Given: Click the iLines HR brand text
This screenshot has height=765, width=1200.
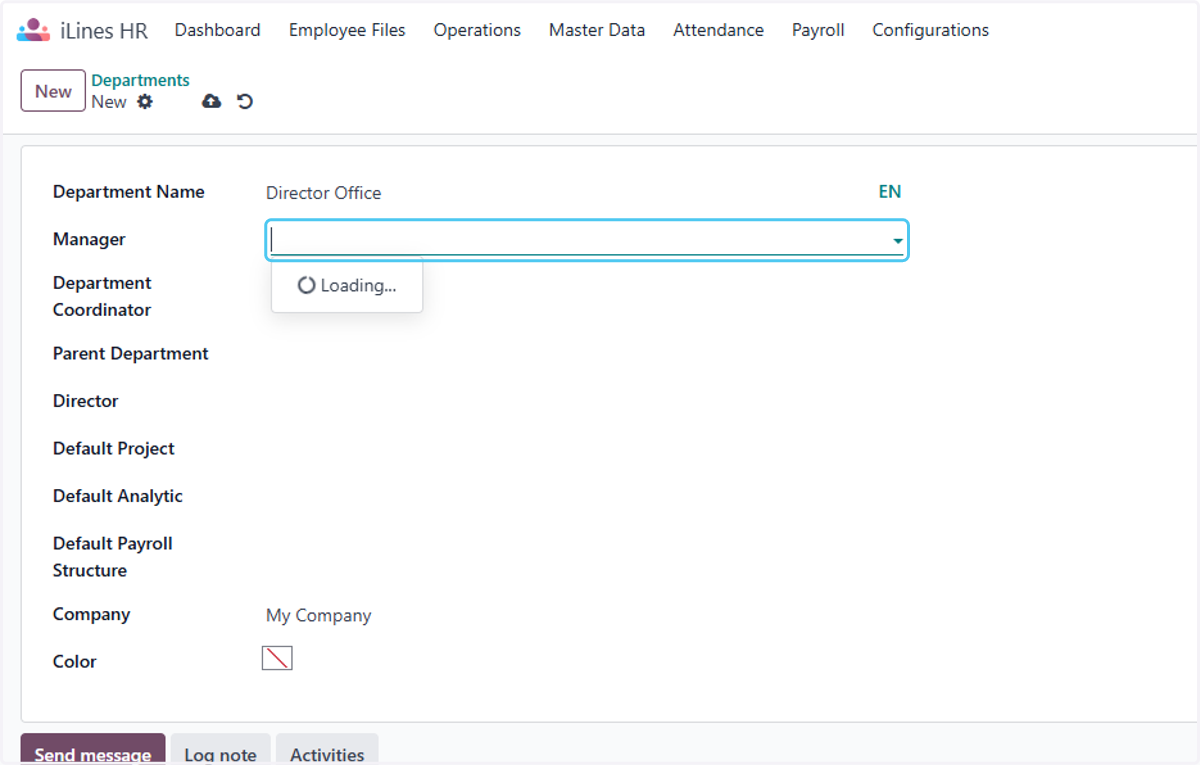Looking at the screenshot, I should [104, 31].
